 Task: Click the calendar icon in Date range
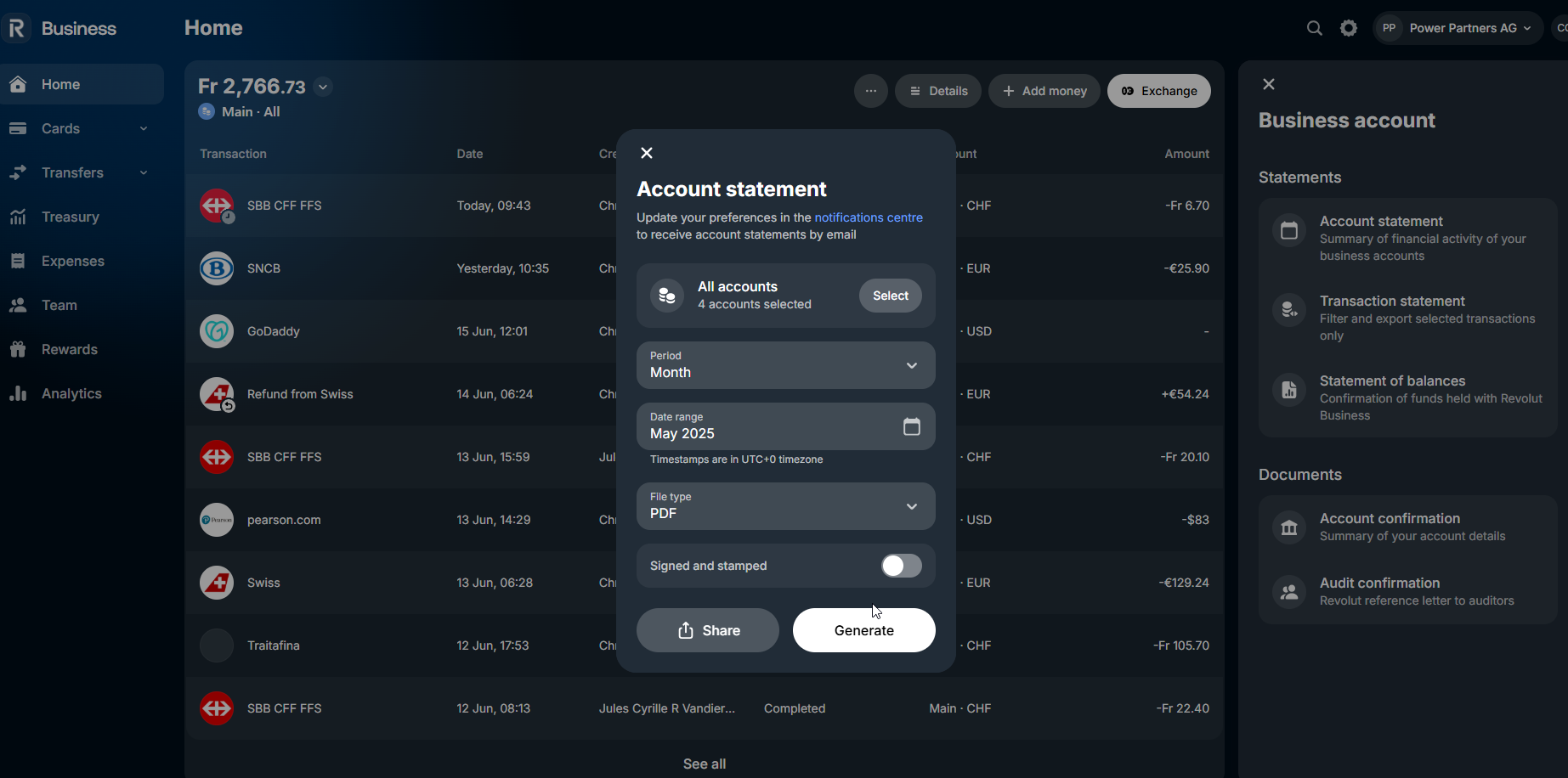pos(912,426)
